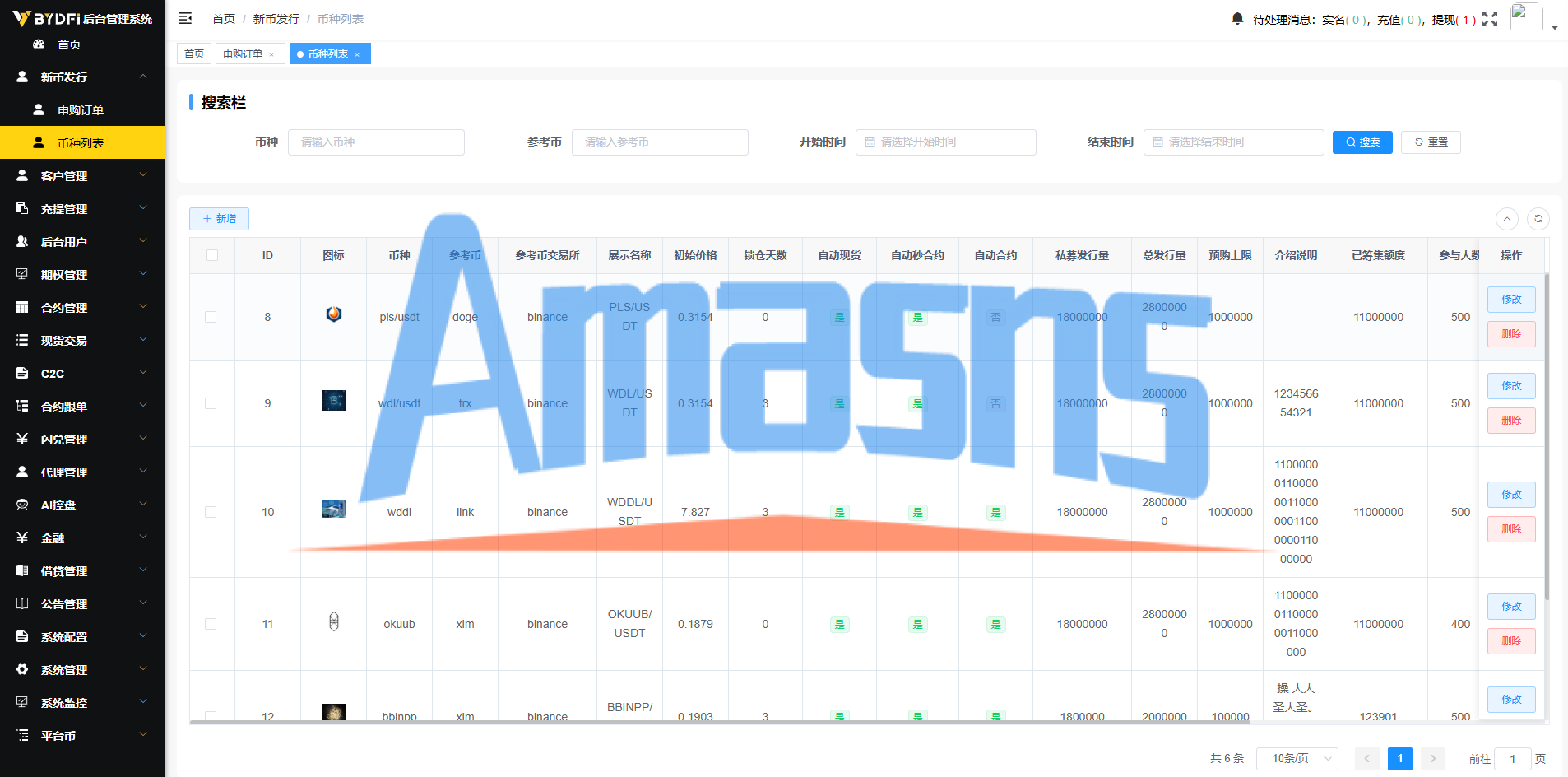Open notifications bell icon
This screenshot has height=777, width=1568.
(1237, 18)
